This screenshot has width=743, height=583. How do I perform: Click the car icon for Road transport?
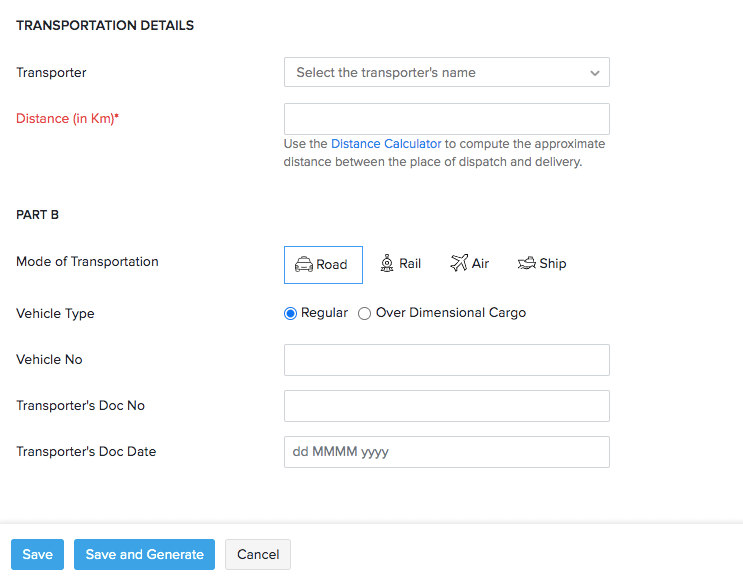click(303, 265)
